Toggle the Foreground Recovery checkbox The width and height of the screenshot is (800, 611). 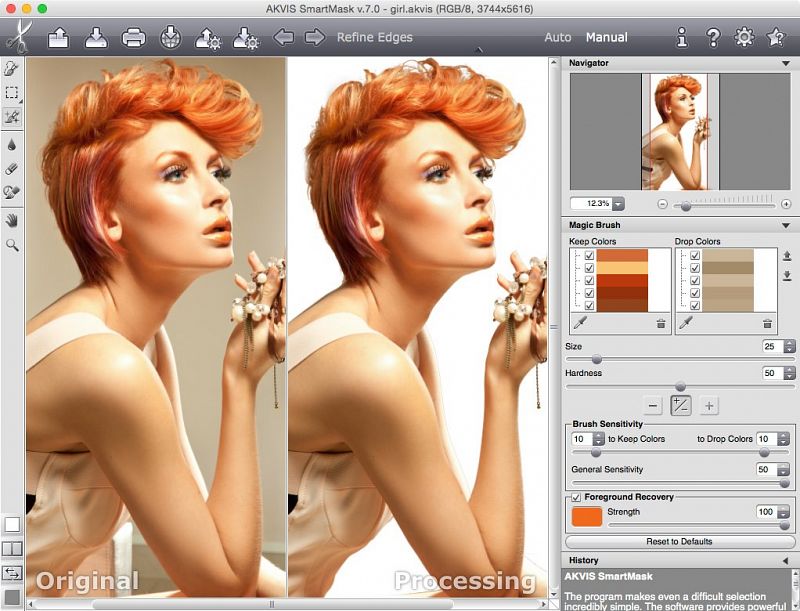pos(575,497)
